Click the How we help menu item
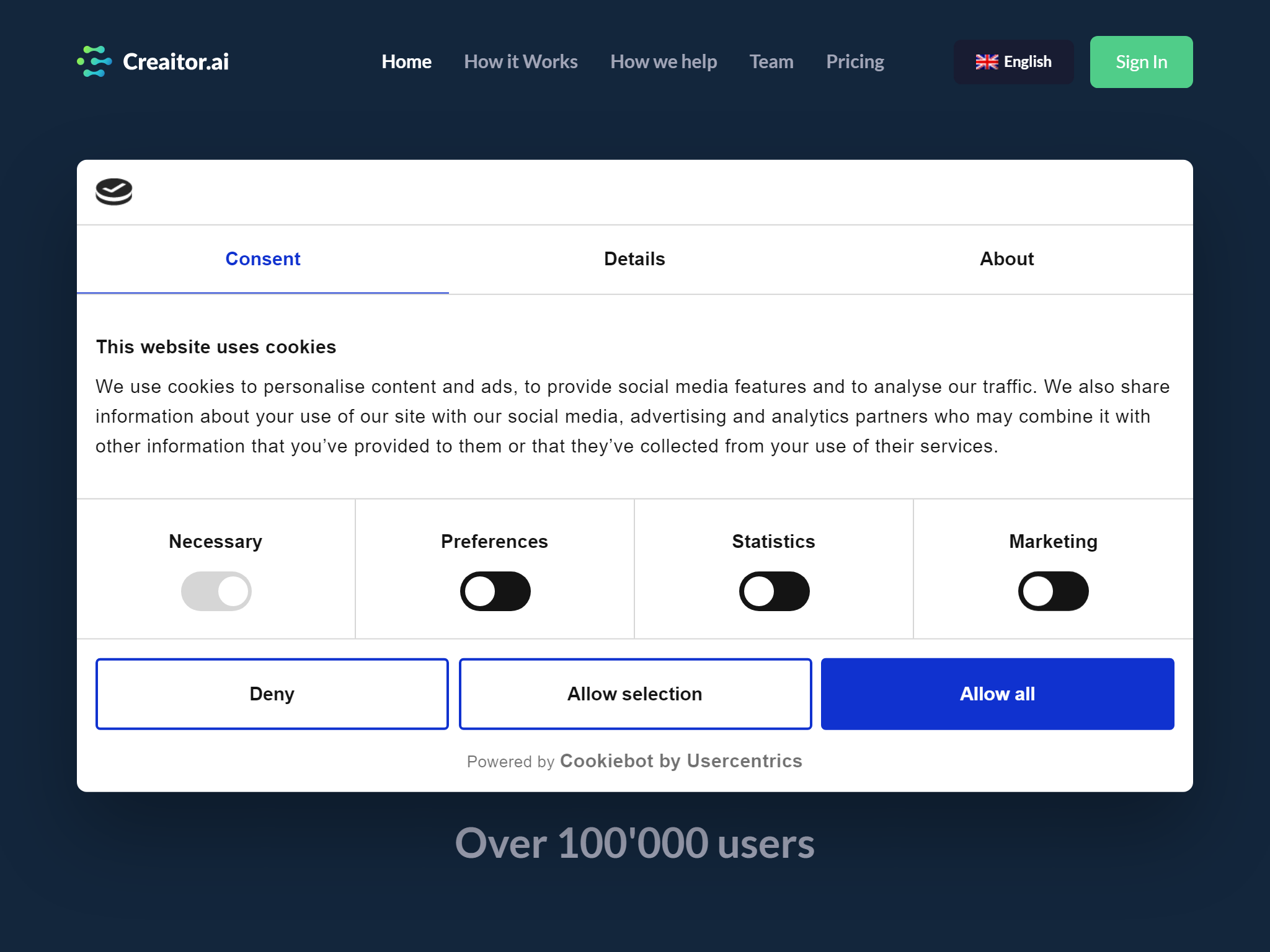This screenshot has height=952, width=1270. [663, 61]
